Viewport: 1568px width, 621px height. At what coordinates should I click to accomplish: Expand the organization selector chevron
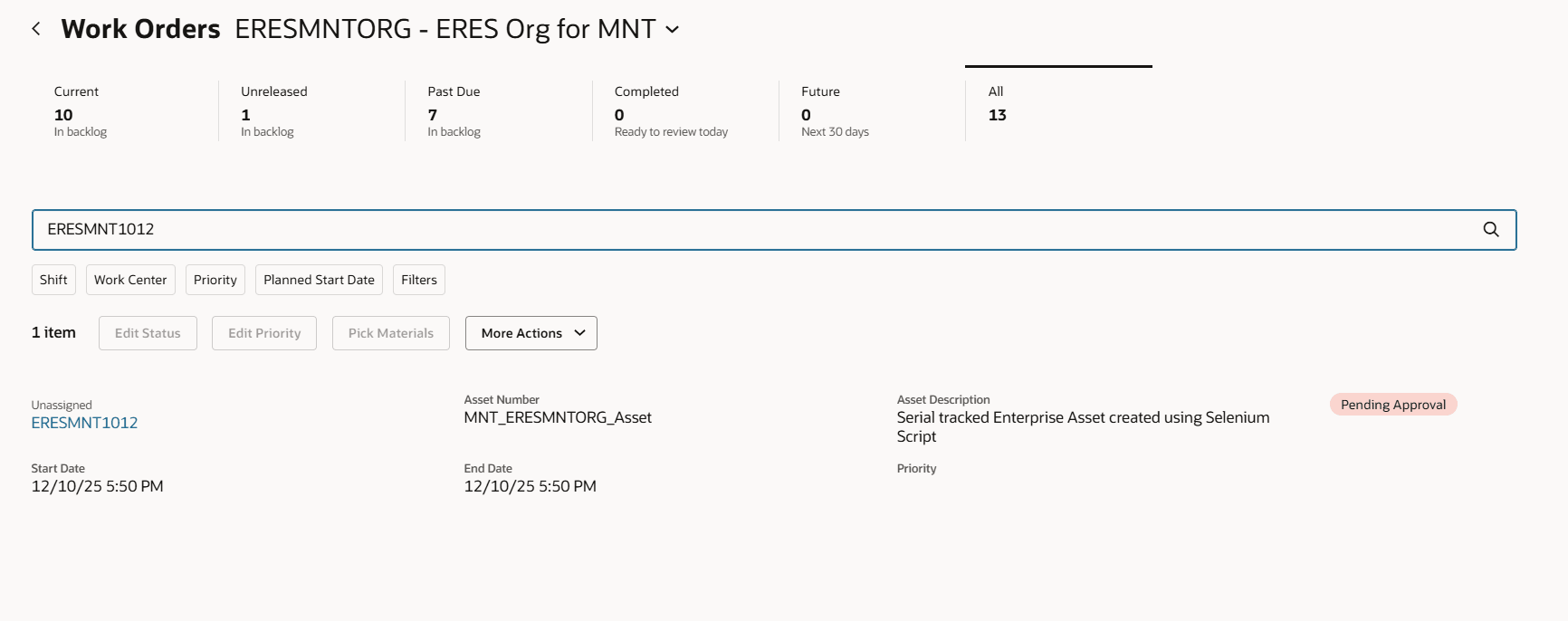673,29
